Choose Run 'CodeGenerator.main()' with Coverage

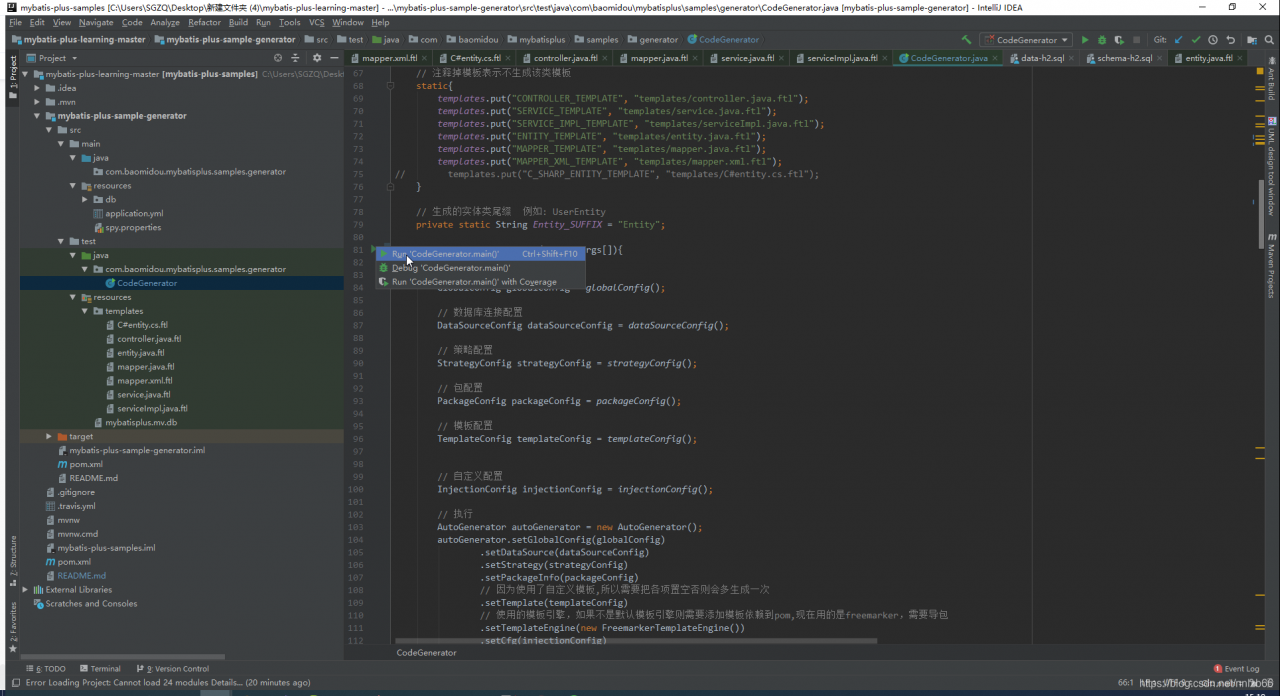click(481, 282)
